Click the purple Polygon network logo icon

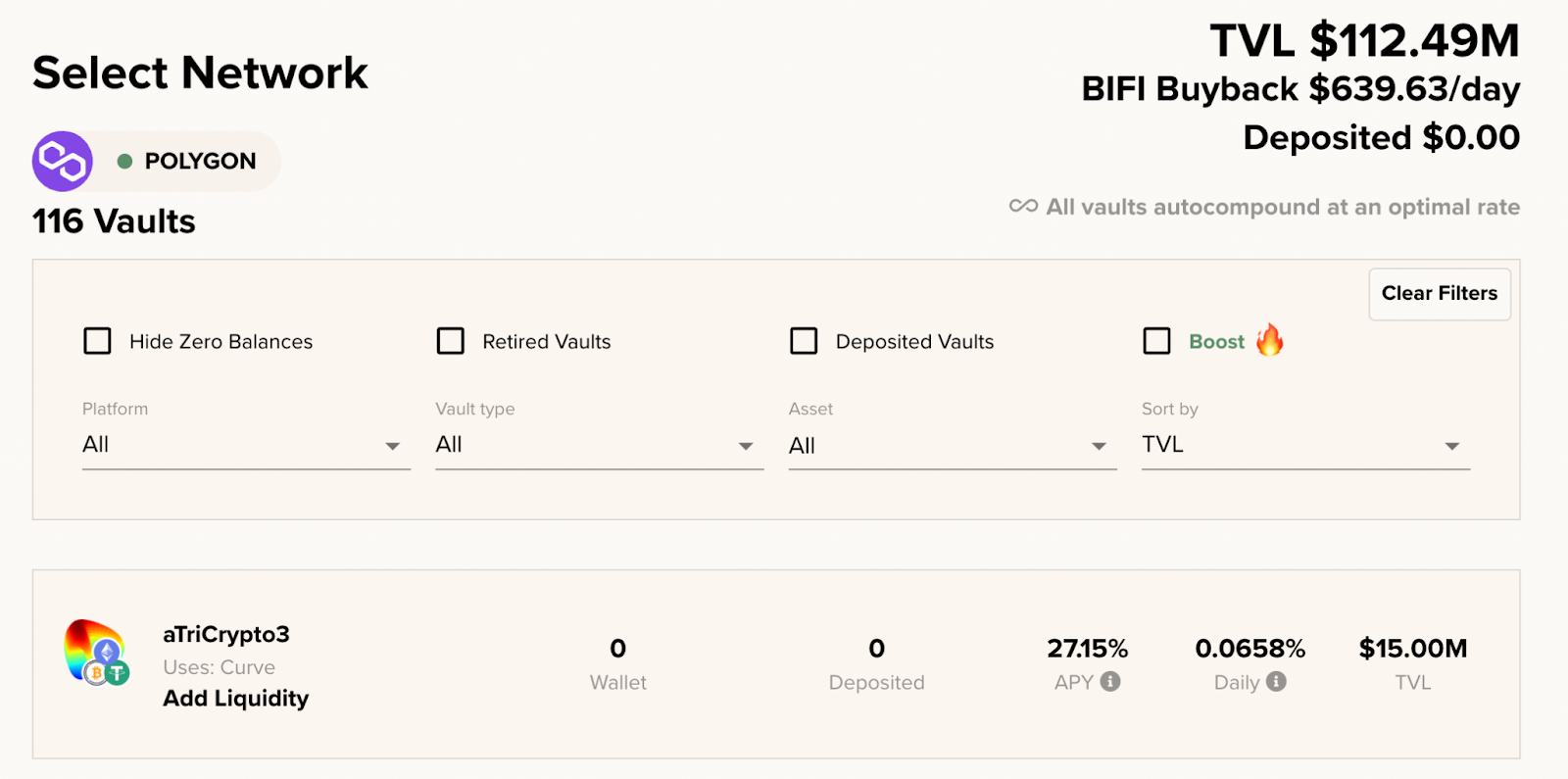61,161
